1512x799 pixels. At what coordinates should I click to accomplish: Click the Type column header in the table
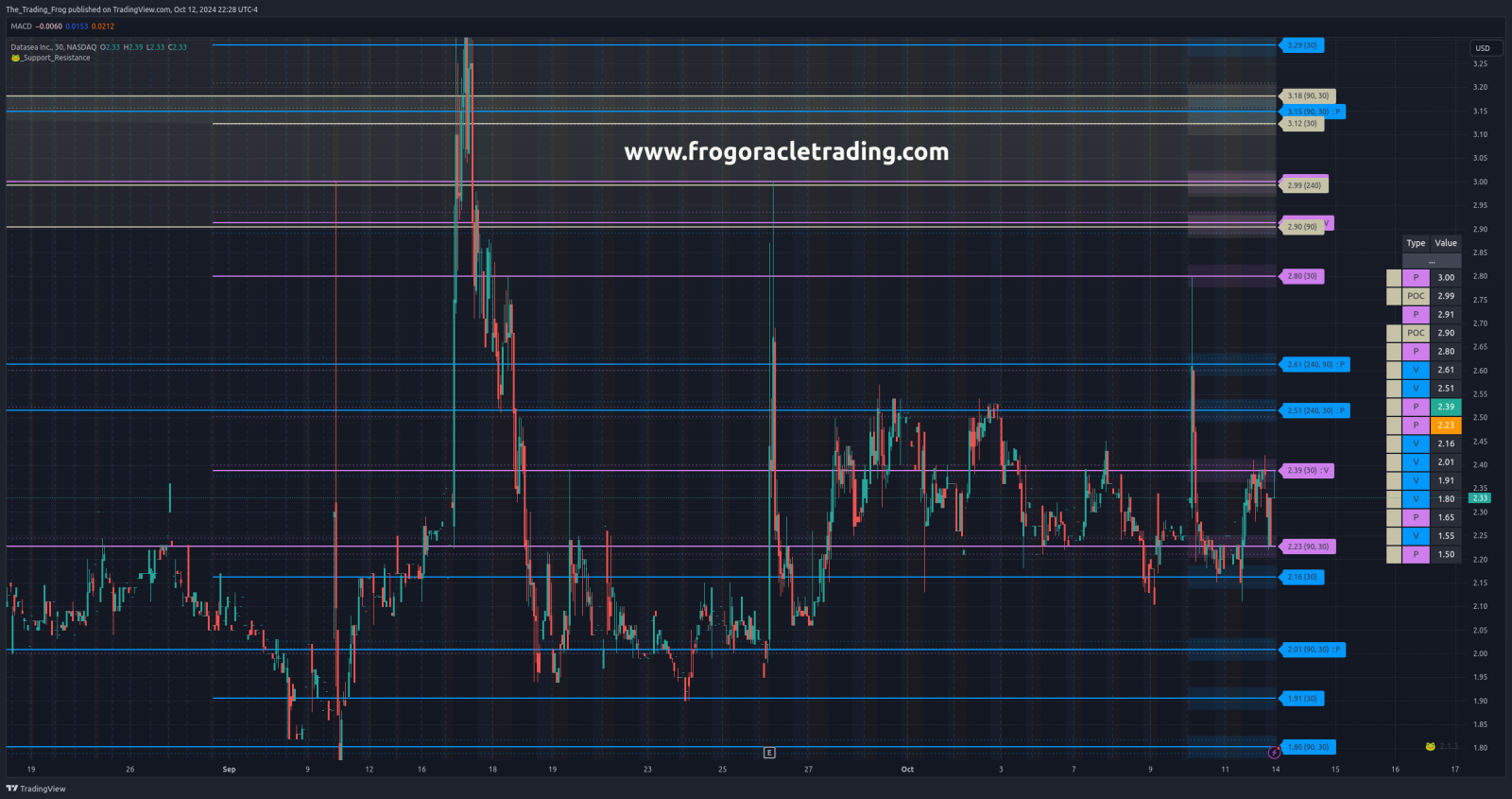(x=1416, y=243)
